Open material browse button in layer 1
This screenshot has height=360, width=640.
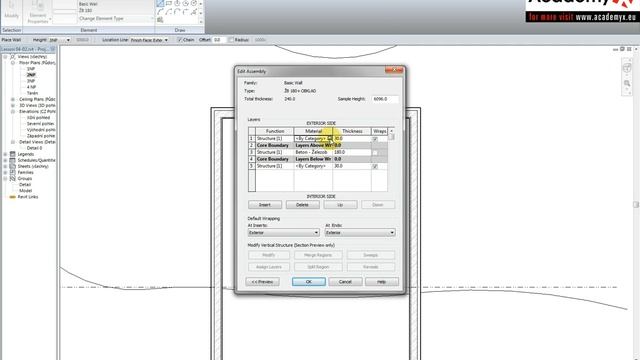click(330, 139)
